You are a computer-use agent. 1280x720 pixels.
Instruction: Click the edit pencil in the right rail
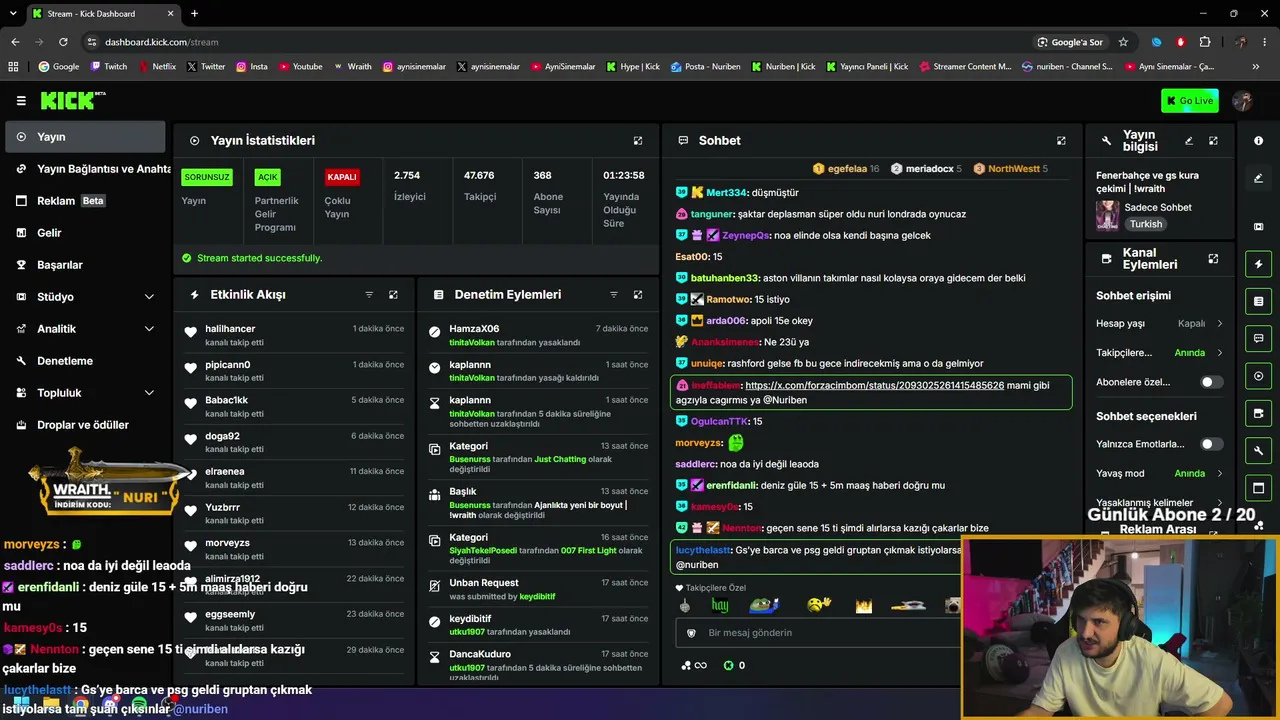[1258, 178]
